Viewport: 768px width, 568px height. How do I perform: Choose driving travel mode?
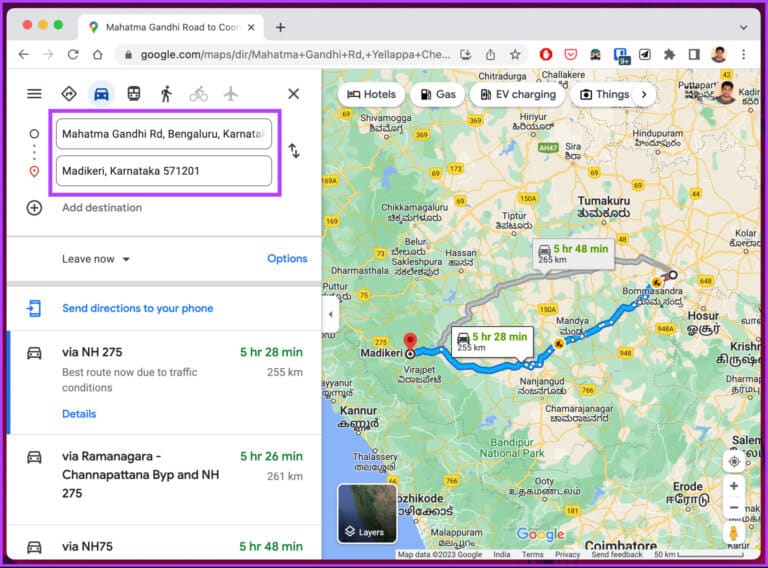(x=101, y=94)
